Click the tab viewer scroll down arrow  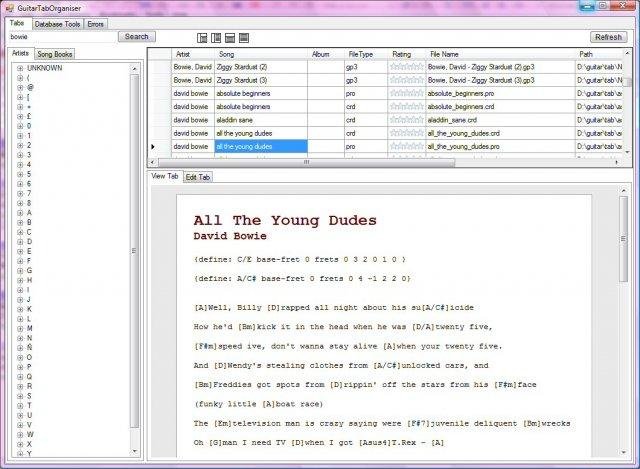click(623, 452)
